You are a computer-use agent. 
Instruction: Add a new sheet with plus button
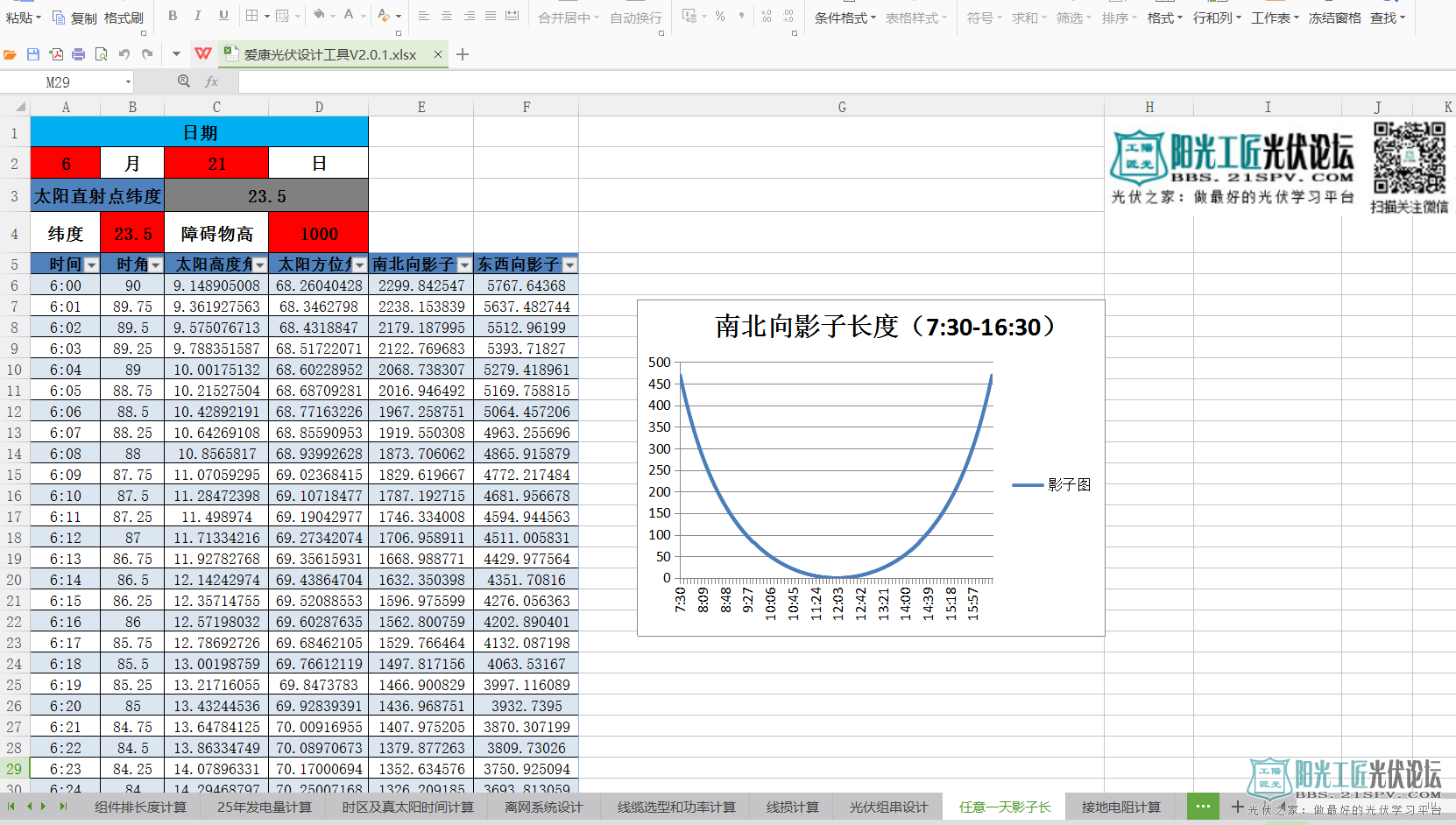click(x=1237, y=807)
